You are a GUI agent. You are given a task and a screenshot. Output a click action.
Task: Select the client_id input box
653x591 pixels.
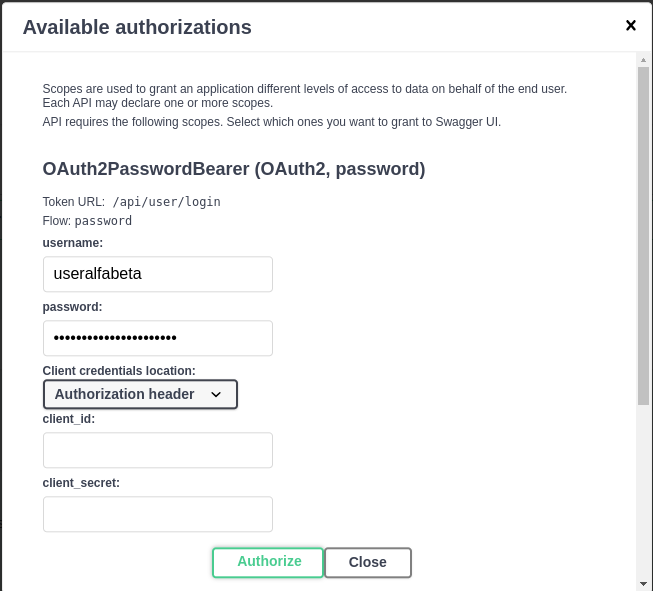pyautogui.click(x=158, y=450)
